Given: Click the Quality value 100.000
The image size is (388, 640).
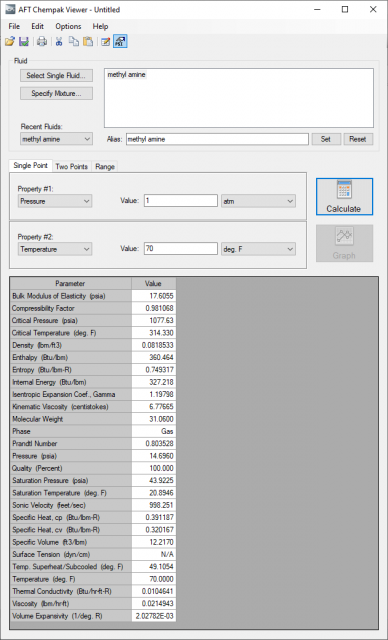Looking at the screenshot, I should pos(153,468).
